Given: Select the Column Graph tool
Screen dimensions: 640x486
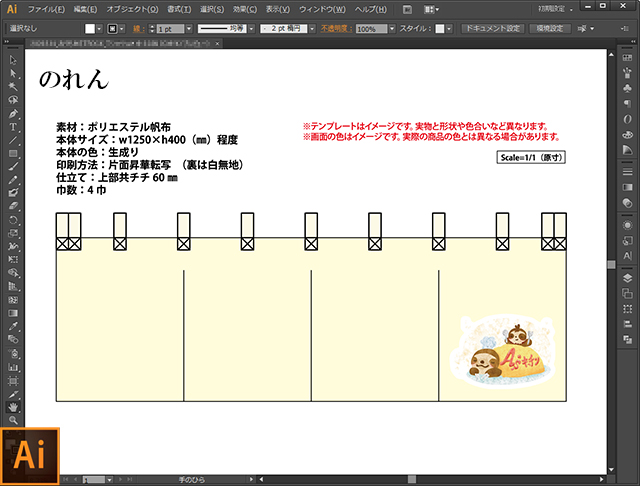Looking at the screenshot, I should pyautogui.click(x=13, y=367).
